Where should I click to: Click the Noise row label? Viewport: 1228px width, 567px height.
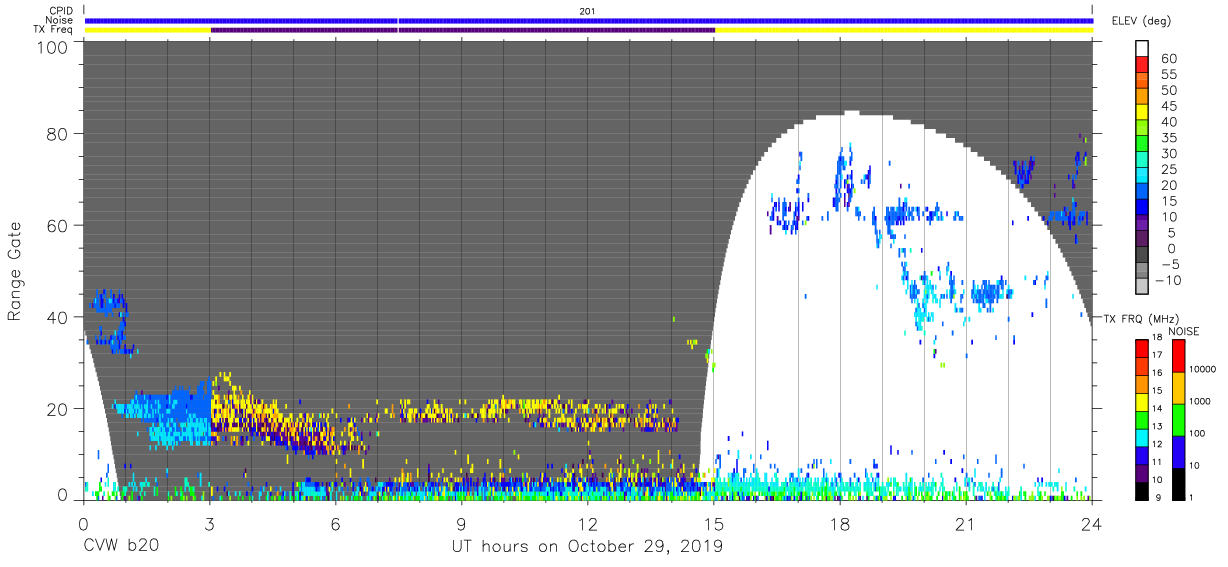pyautogui.click(x=60, y=20)
